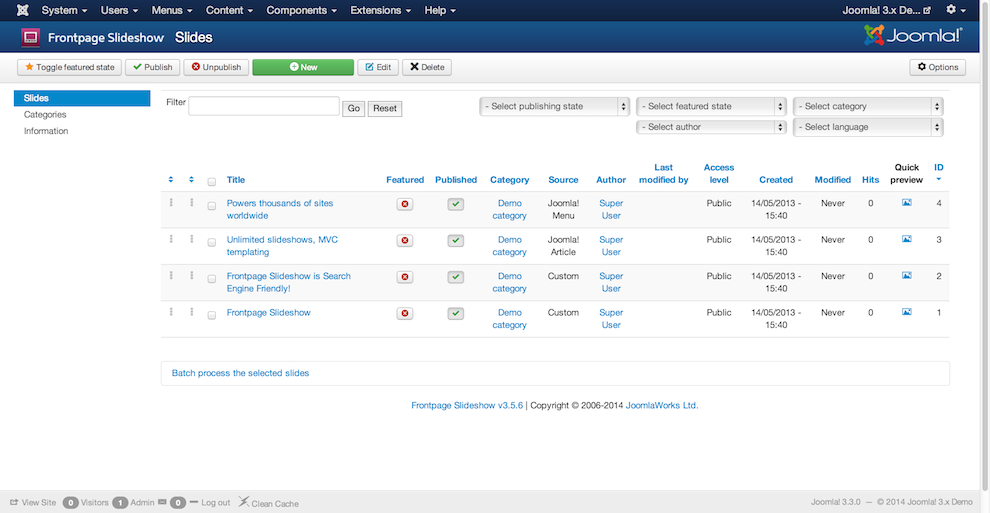Viewport: 990px width, 513px height.
Task: Select Slides in the sidebar
Action: (x=82, y=98)
